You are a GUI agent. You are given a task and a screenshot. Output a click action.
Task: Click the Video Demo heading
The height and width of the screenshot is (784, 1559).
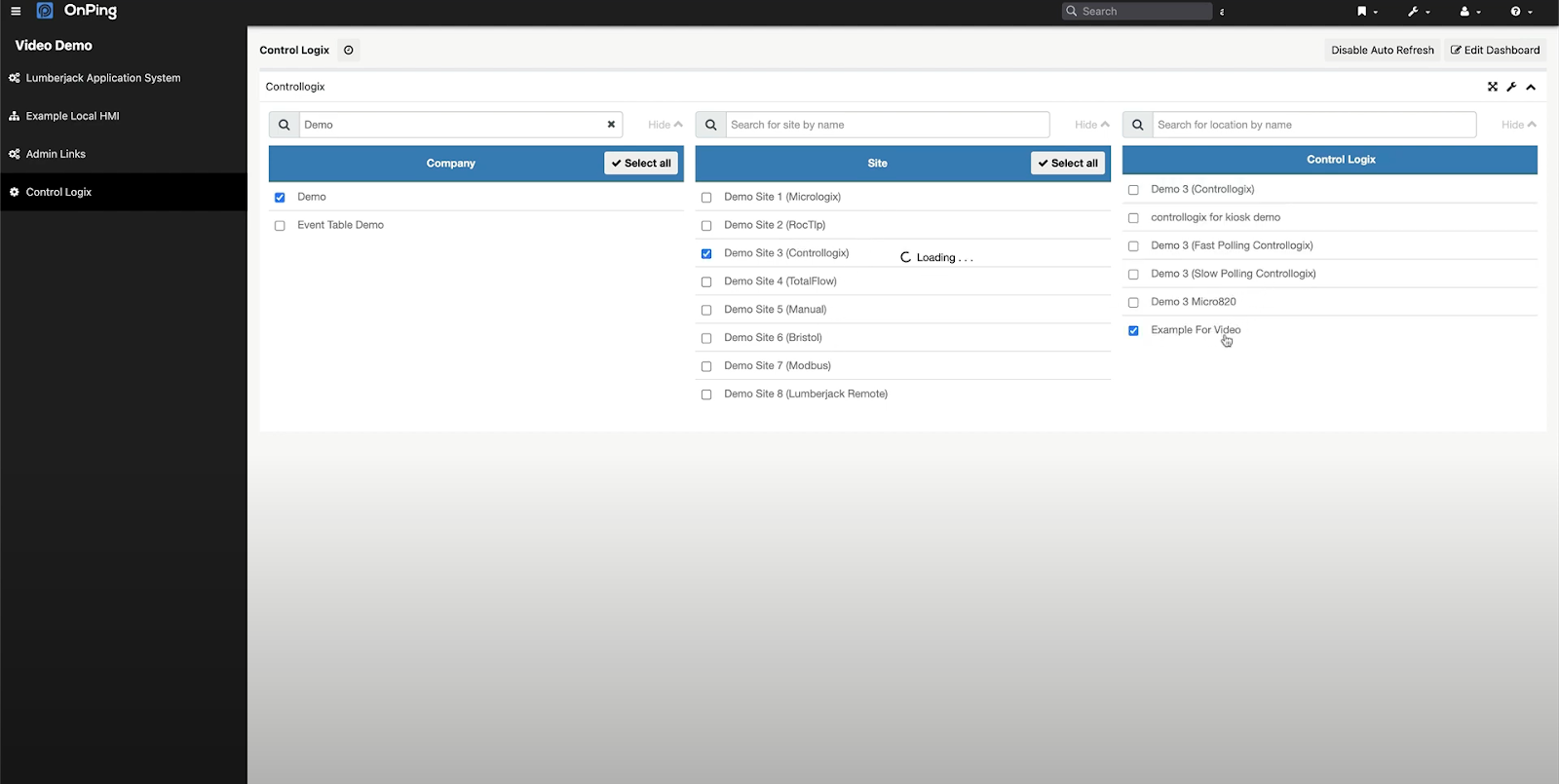(54, 45)
